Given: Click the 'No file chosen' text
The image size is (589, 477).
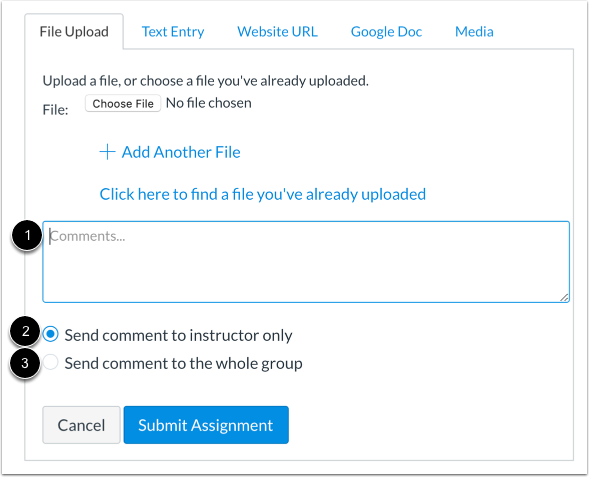Looking at the screenshot, I should point(208,103).
